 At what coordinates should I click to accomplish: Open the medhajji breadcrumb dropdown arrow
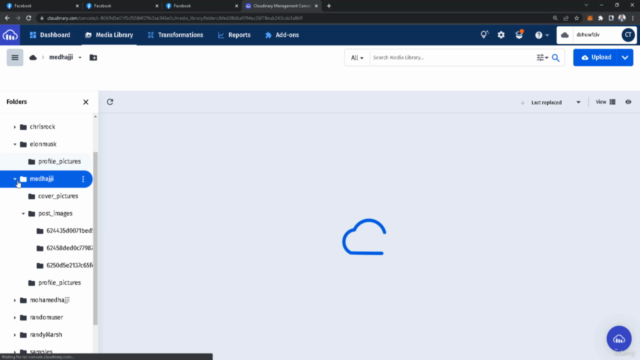[80, 58]
